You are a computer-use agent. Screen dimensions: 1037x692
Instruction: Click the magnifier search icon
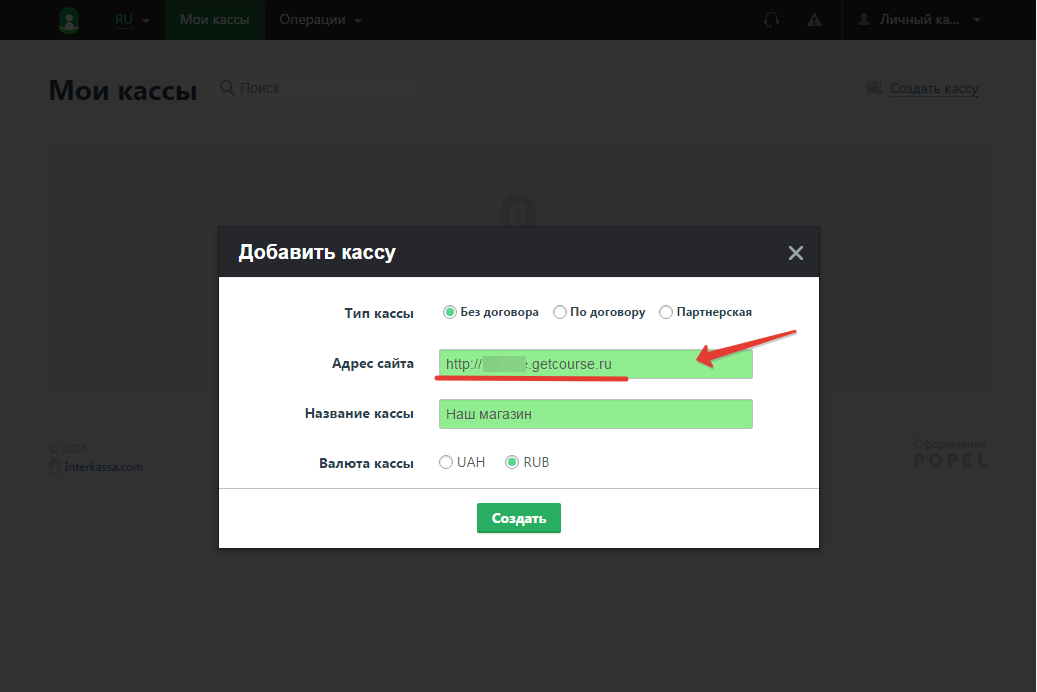(227, 88)
